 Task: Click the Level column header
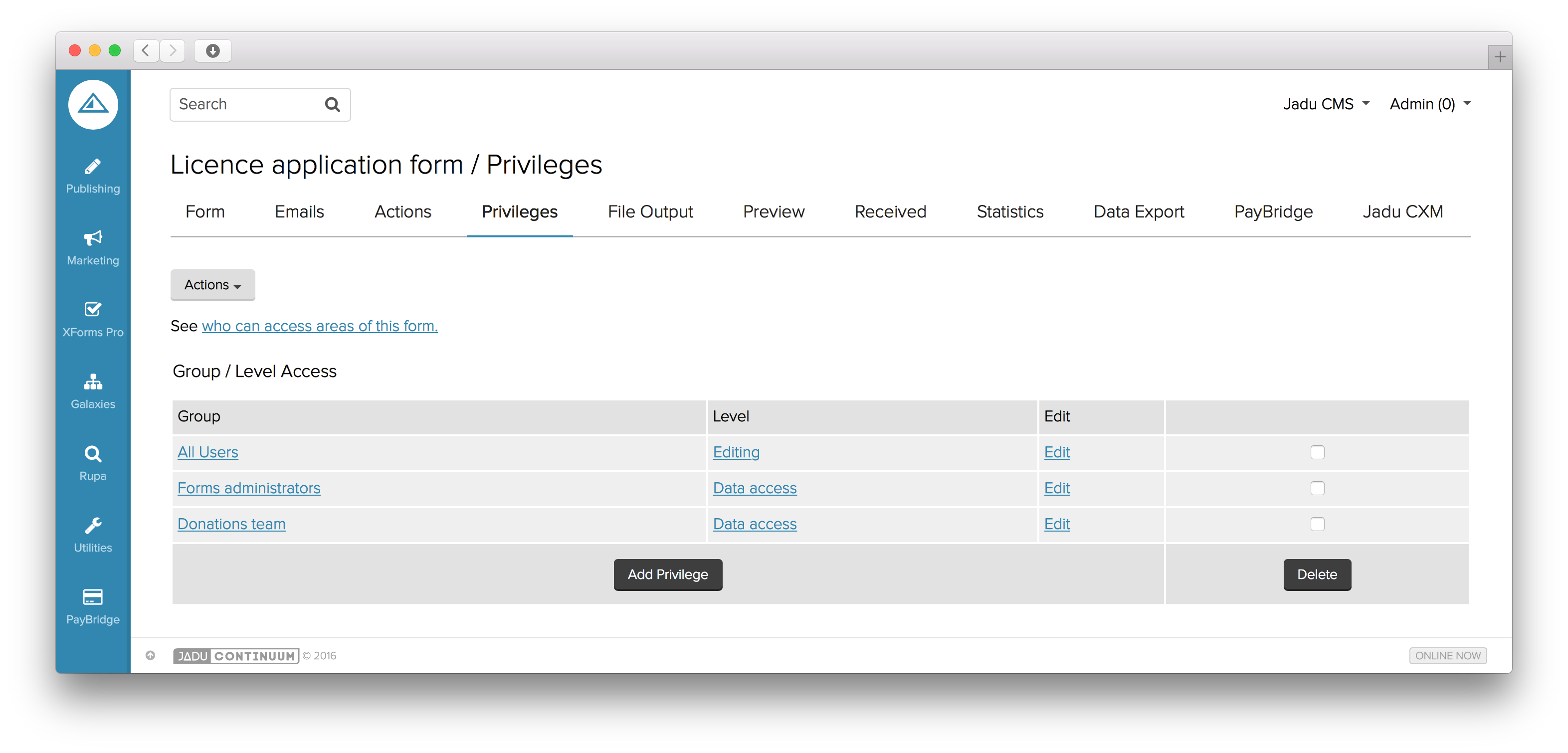pos(872,416)
